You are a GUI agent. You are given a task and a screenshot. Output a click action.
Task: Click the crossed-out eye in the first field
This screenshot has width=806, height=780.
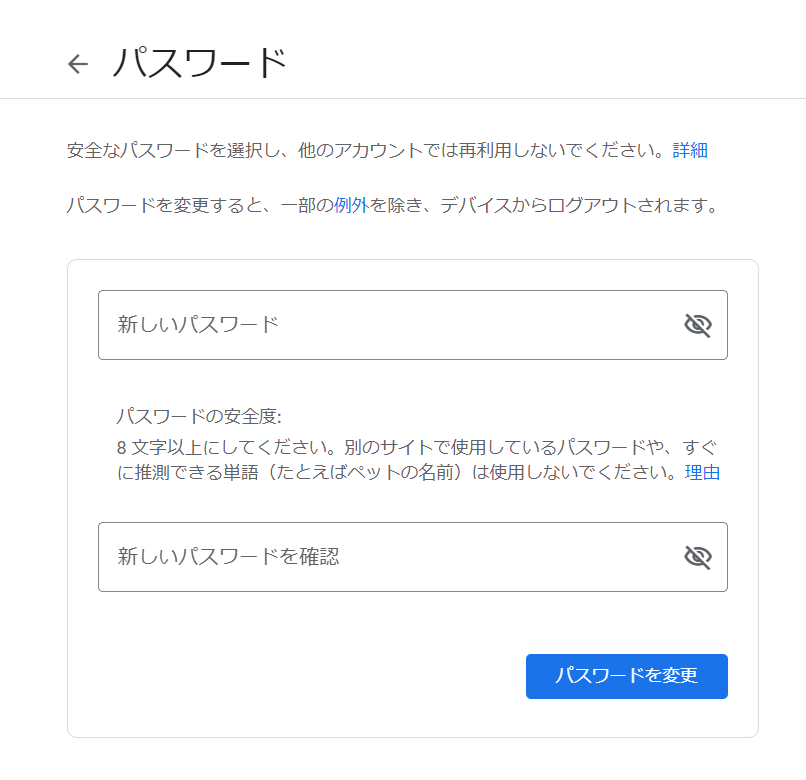(698, 324)
